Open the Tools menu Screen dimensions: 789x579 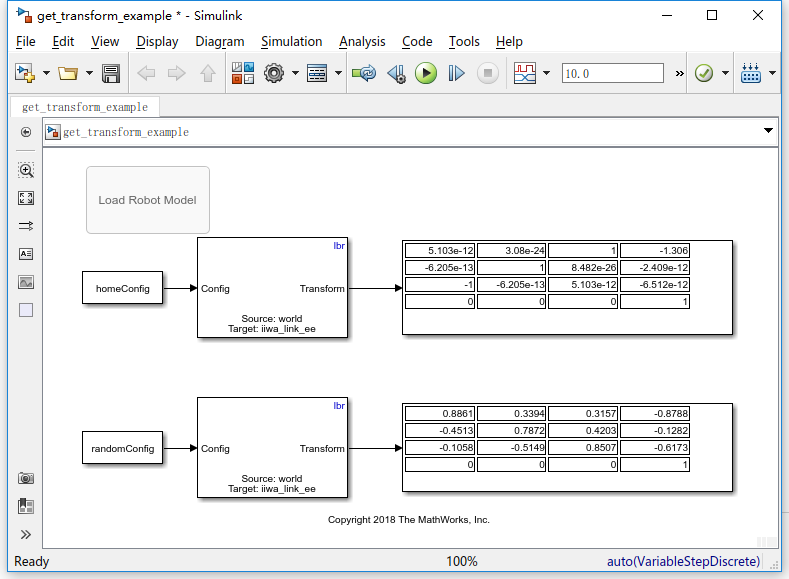(464, 41)
